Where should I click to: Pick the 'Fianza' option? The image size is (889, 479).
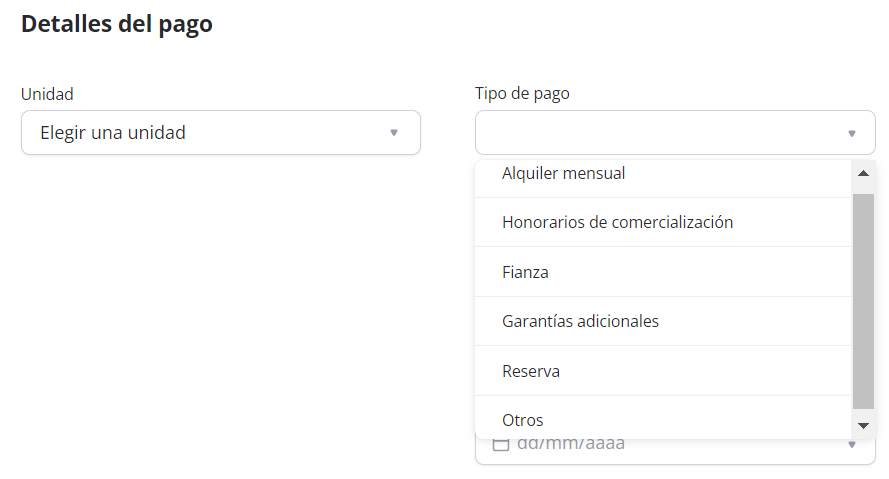tap(525, 272)
